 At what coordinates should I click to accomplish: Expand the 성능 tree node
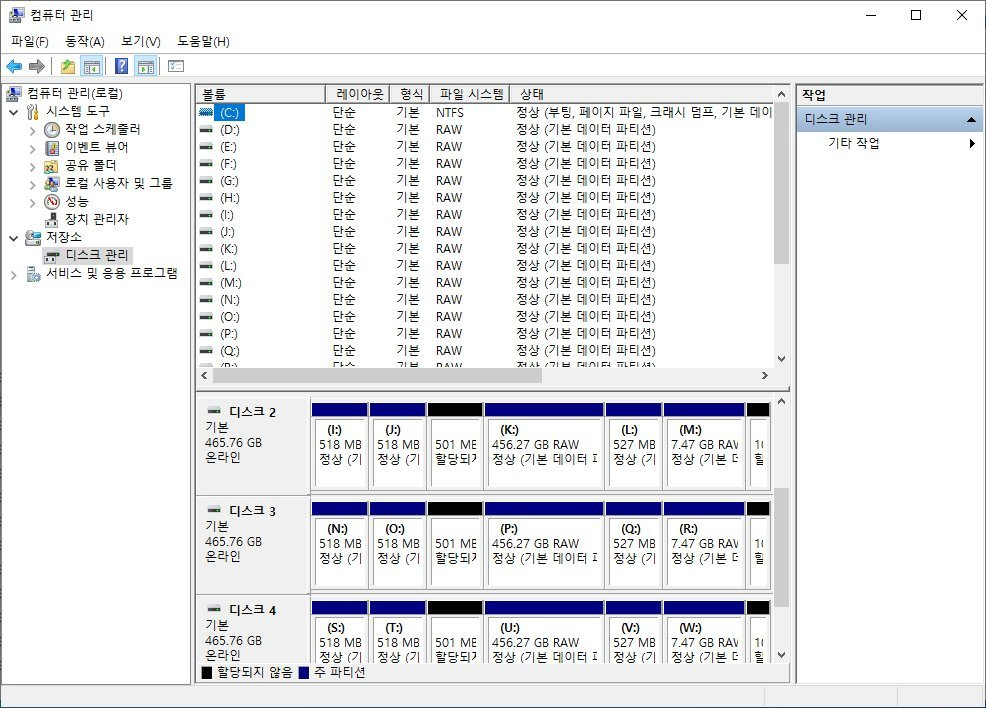coord(33,202)
